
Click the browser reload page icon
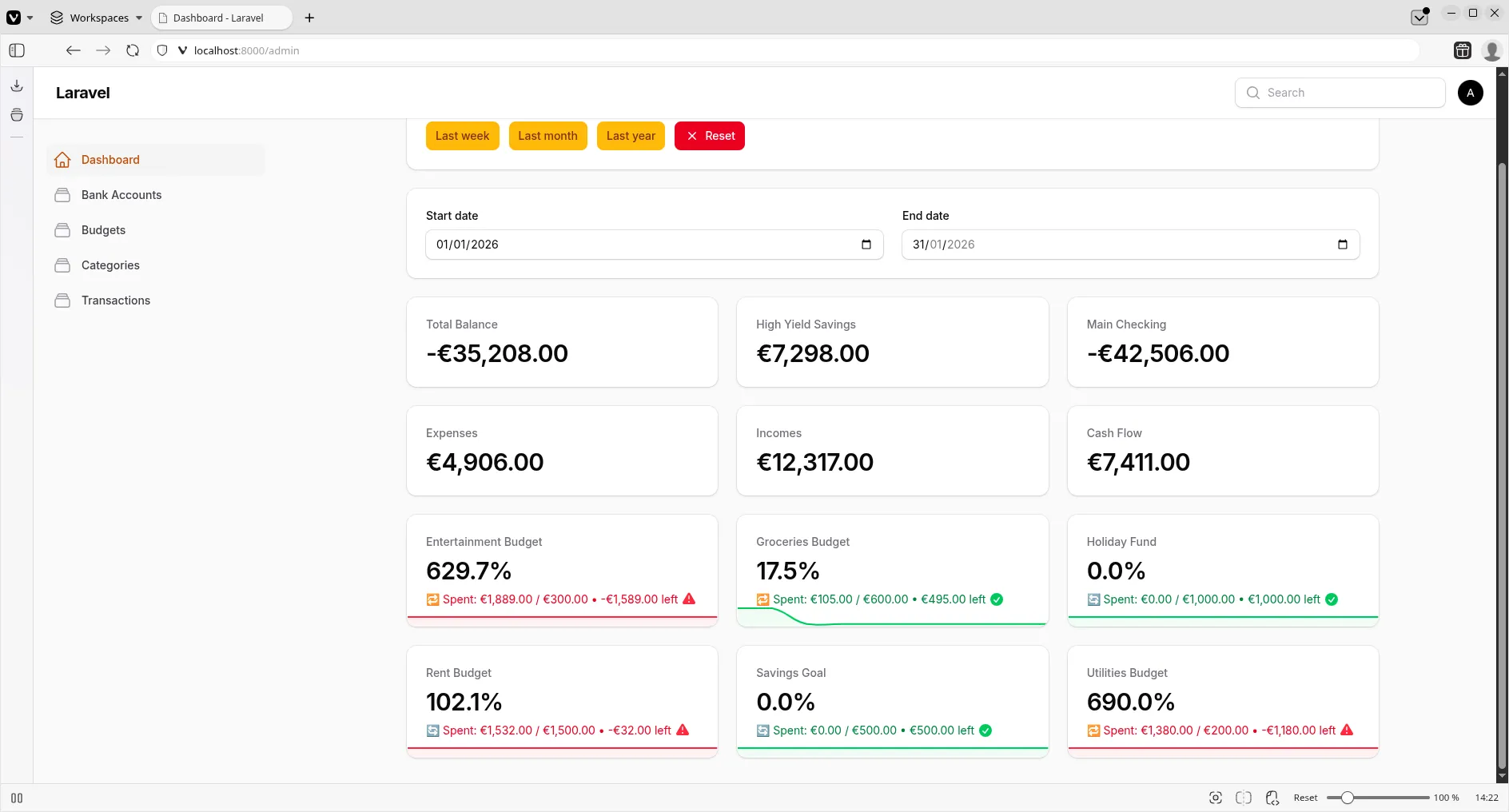(133, 50)
